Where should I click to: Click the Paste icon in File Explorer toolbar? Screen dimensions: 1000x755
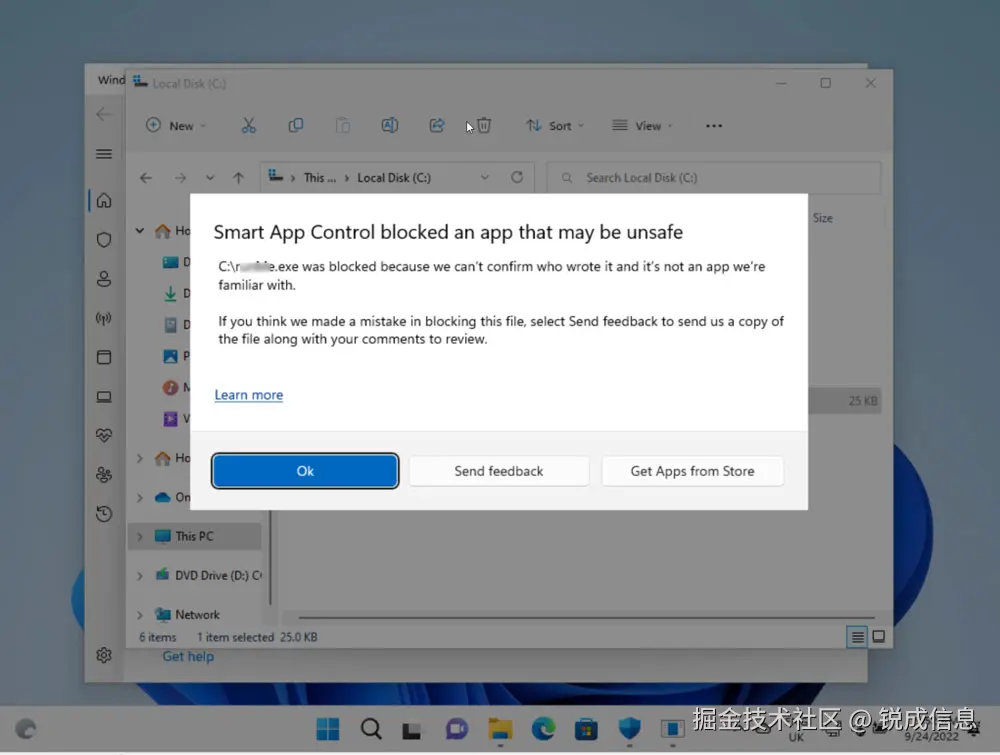point(342,126)
